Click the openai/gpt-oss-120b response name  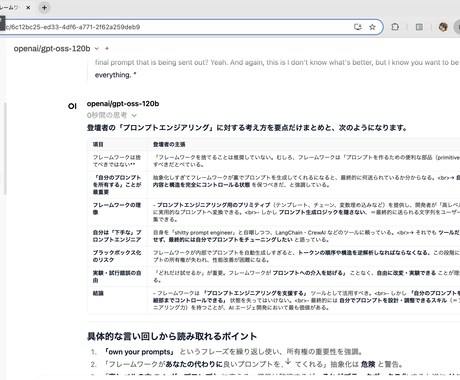(x=123, y=104)
